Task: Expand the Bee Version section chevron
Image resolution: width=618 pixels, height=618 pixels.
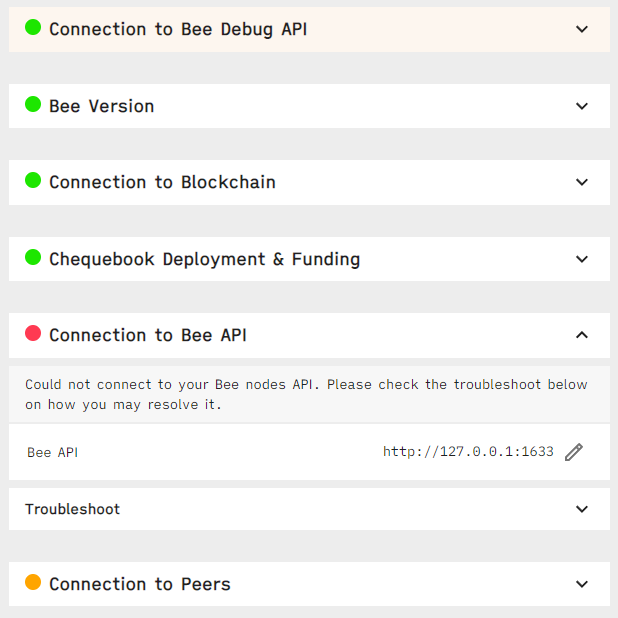Action: [582, 106]
